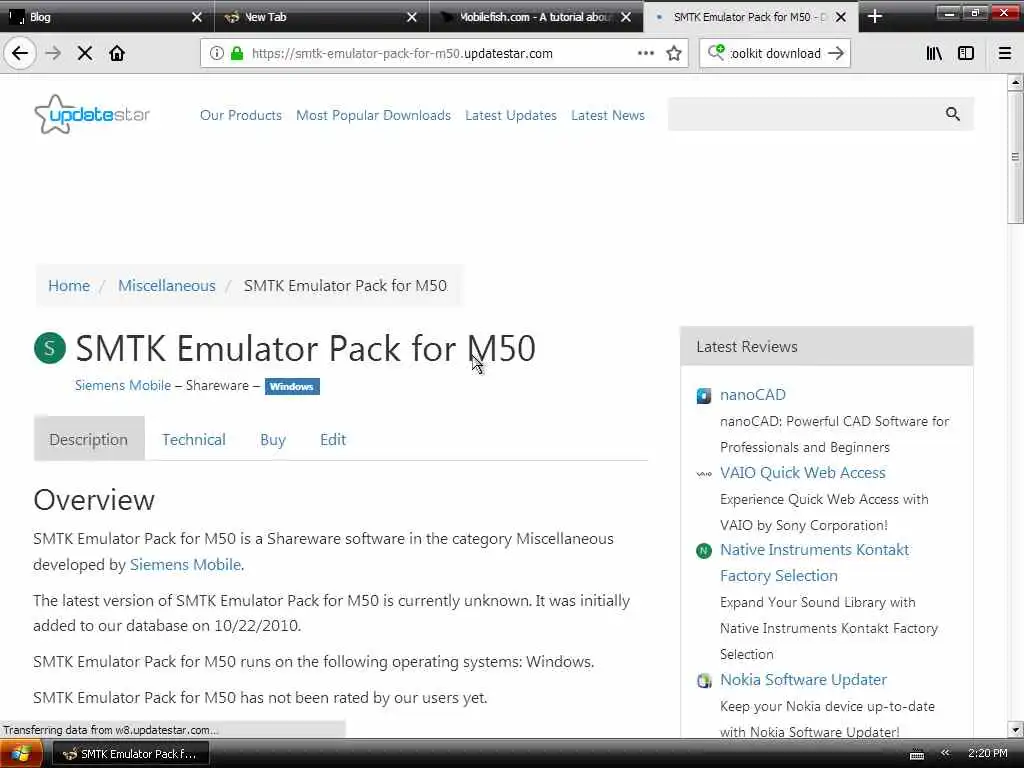Click Siemens Mobile link in overview
Viewport: 1024px width, 768px height.
click(185, 564)
